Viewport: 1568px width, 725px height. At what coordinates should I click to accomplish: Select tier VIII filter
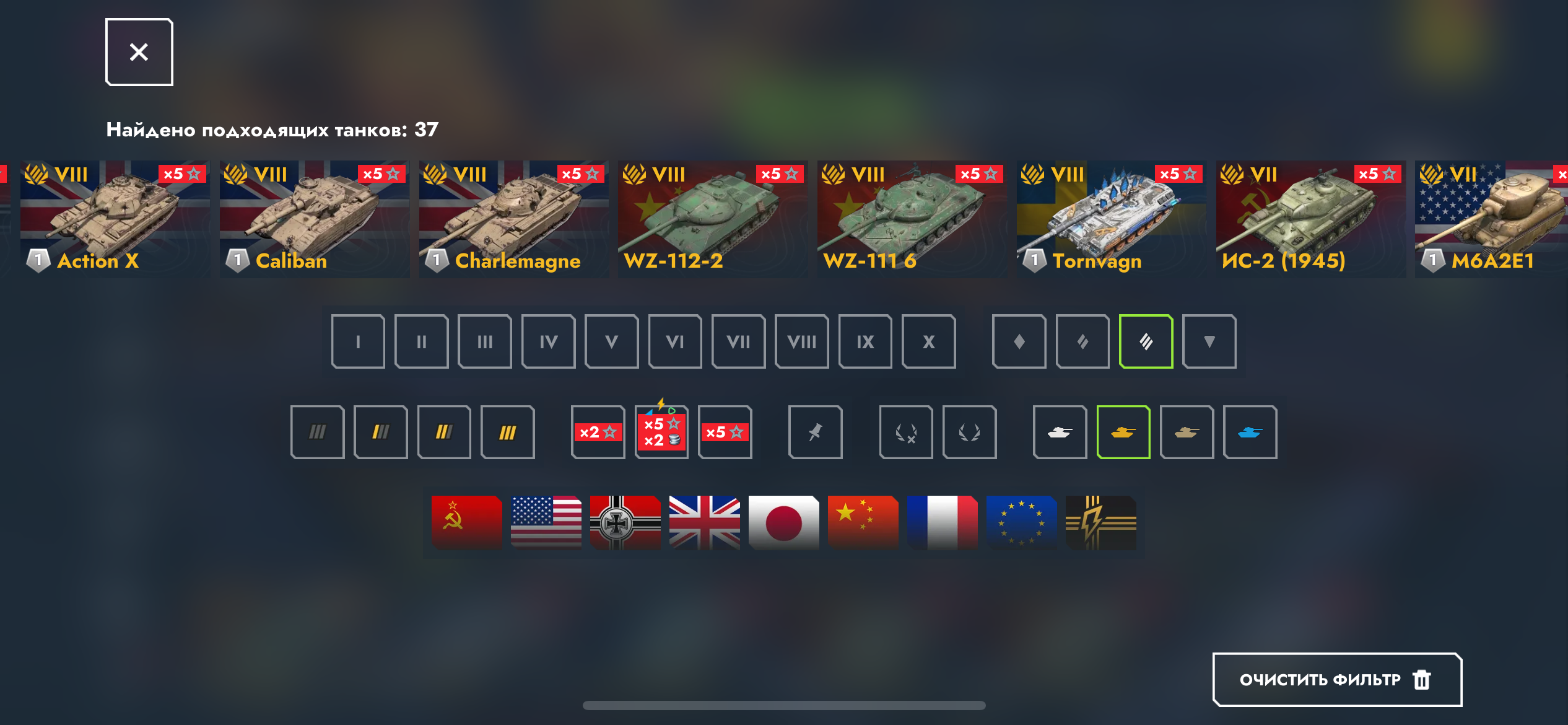[802, 341]
